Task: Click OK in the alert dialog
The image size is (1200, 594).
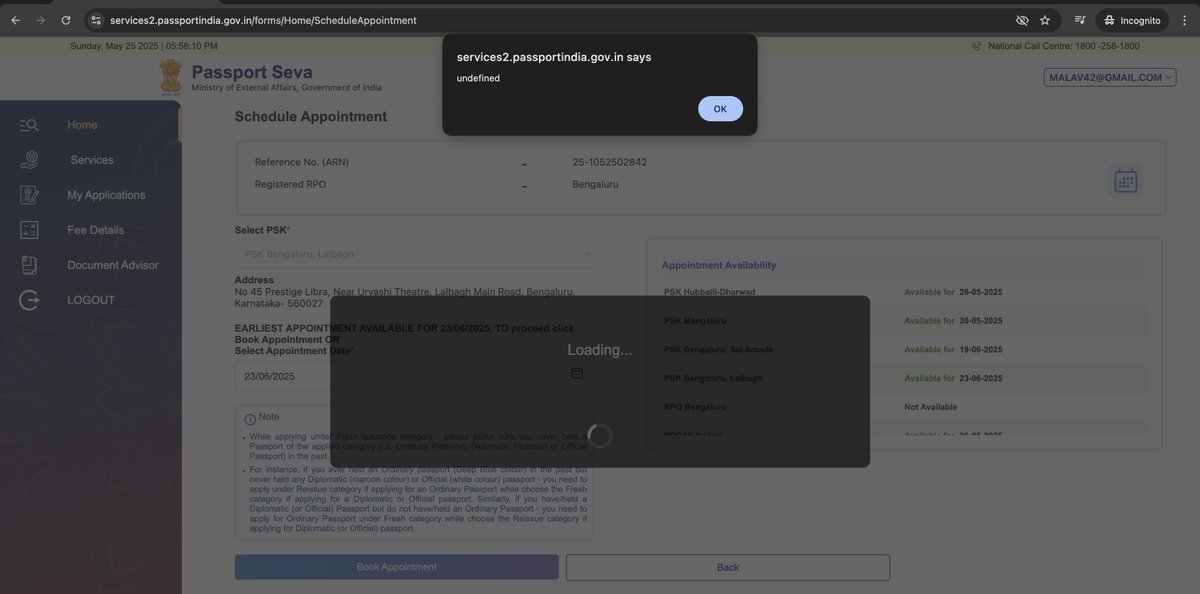Action: tap(720, 109)
